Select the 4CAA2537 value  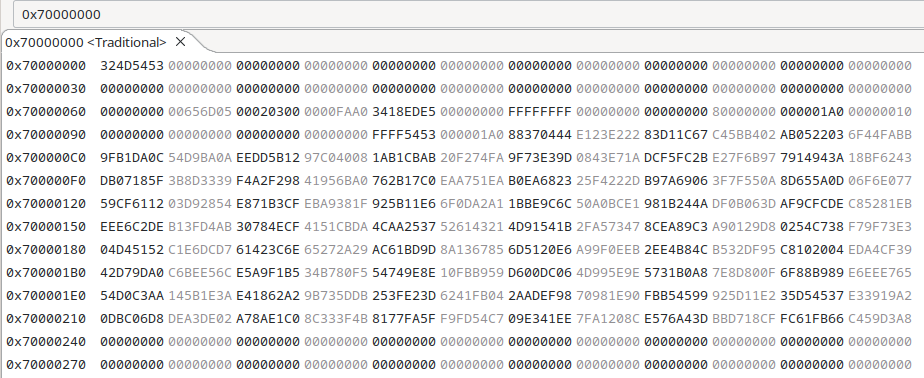(404, 226)
